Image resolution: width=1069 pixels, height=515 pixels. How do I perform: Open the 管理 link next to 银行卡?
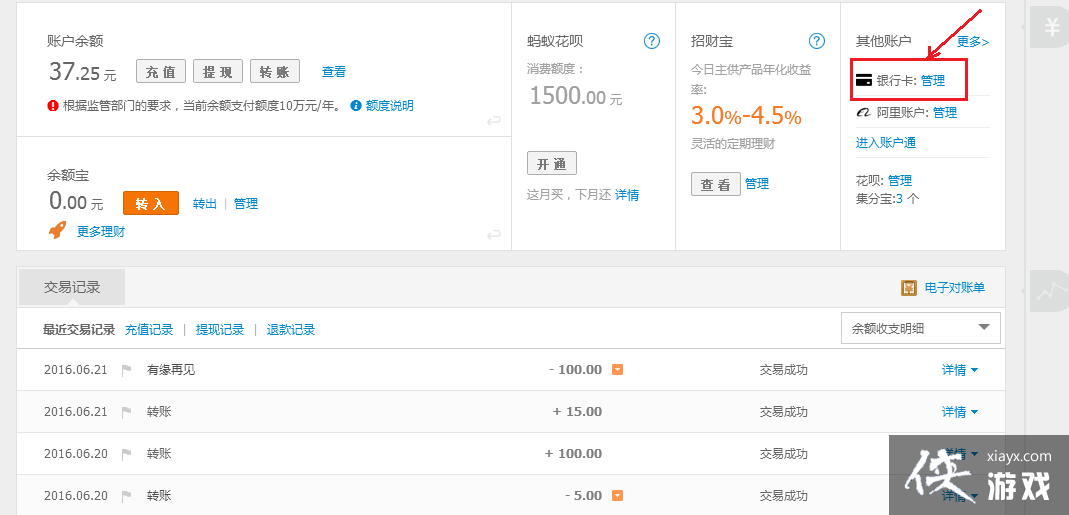932,80
